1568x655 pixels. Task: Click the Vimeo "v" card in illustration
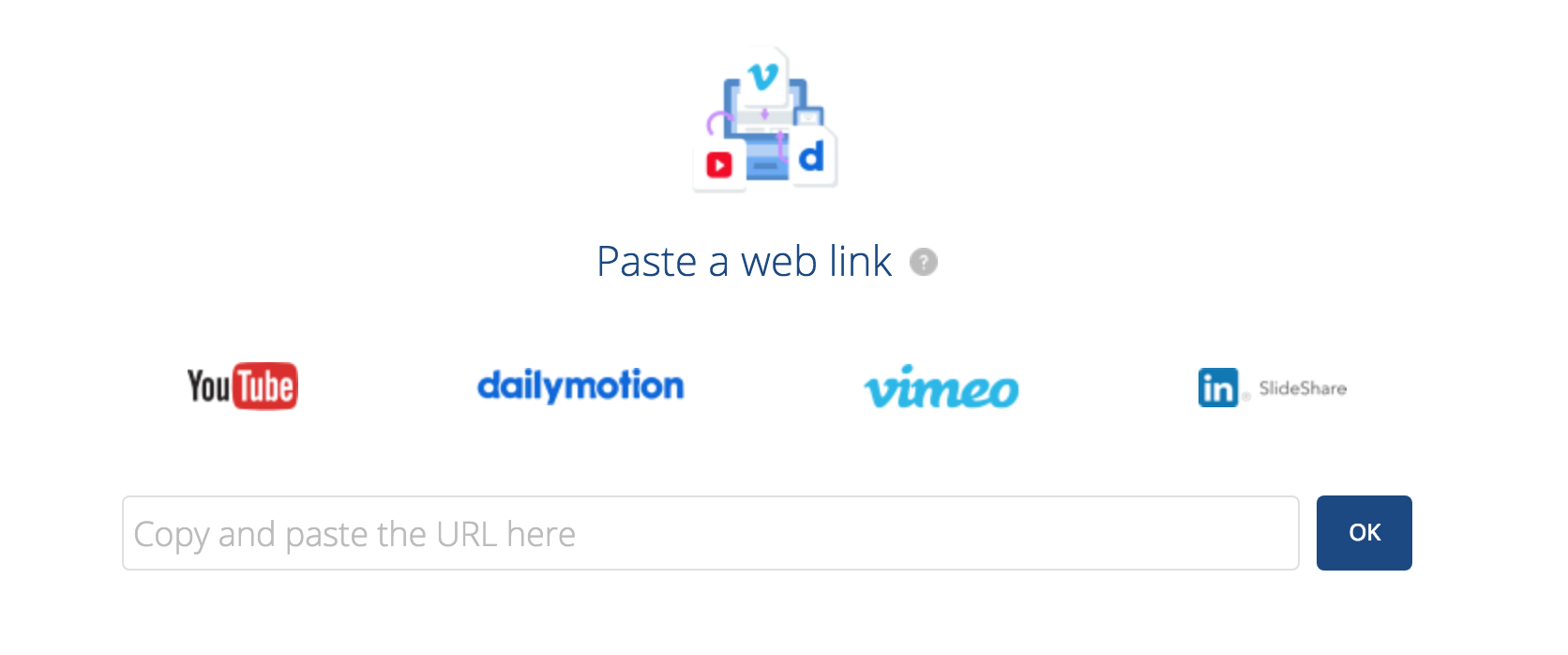[x=764, y=76]
